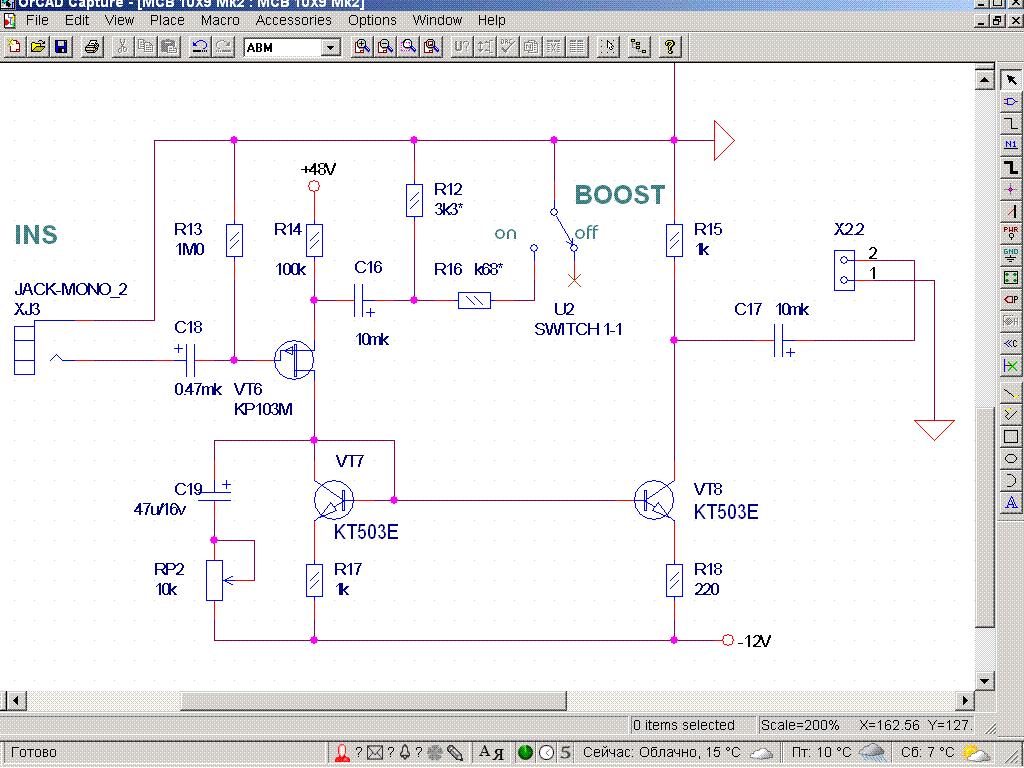1024x768 pixels.
Task: Select the Place Wire tool
Action: pos(1011,122)
